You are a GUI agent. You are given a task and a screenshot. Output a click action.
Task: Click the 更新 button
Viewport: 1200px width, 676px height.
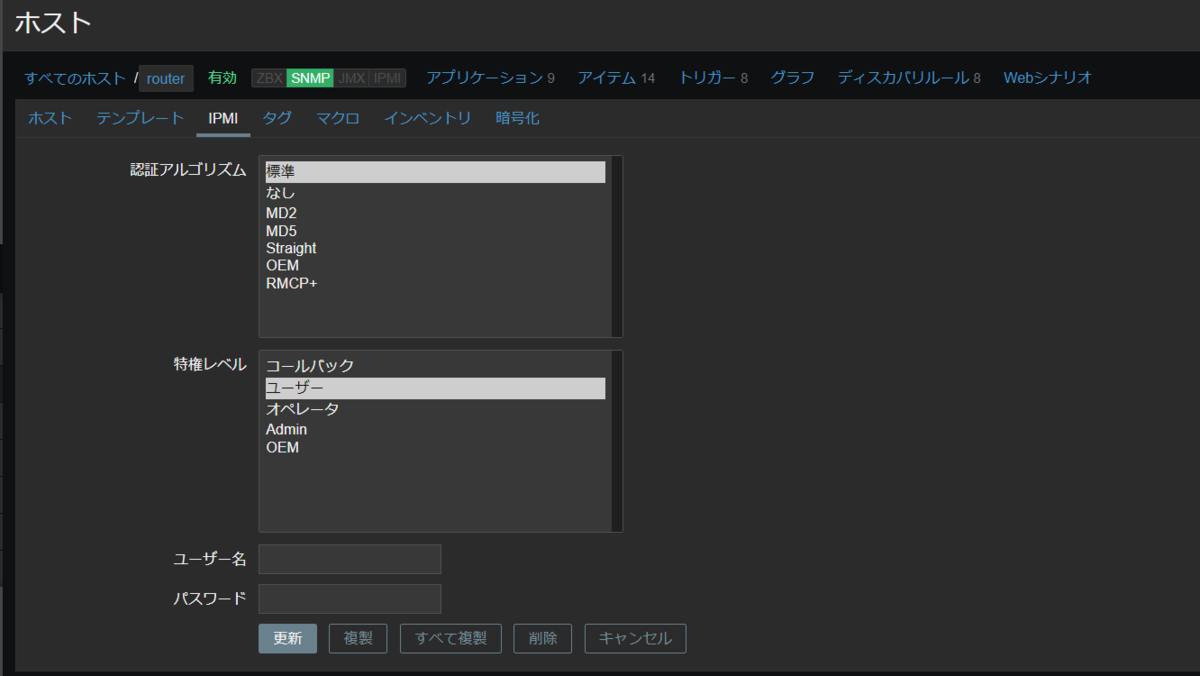pos(287,638)
